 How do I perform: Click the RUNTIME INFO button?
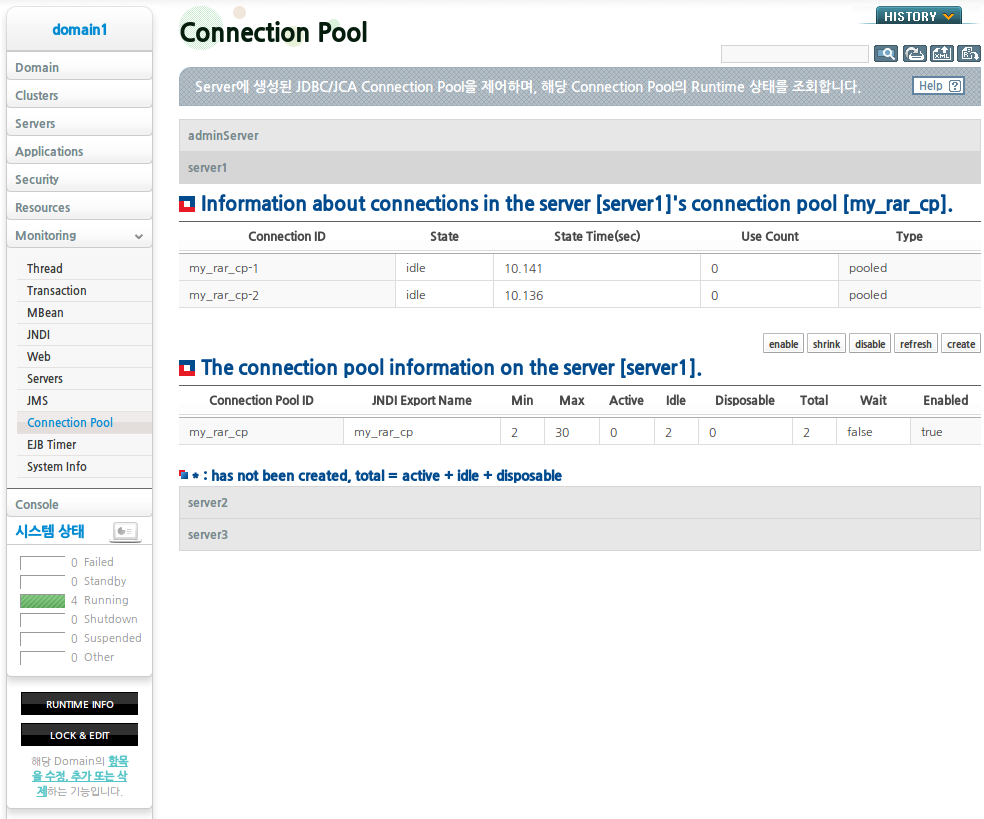[x=79, y=704]
